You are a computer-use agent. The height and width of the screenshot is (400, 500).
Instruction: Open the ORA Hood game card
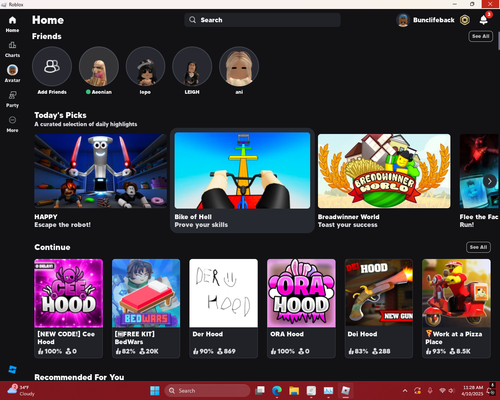[x=301, y=308]
